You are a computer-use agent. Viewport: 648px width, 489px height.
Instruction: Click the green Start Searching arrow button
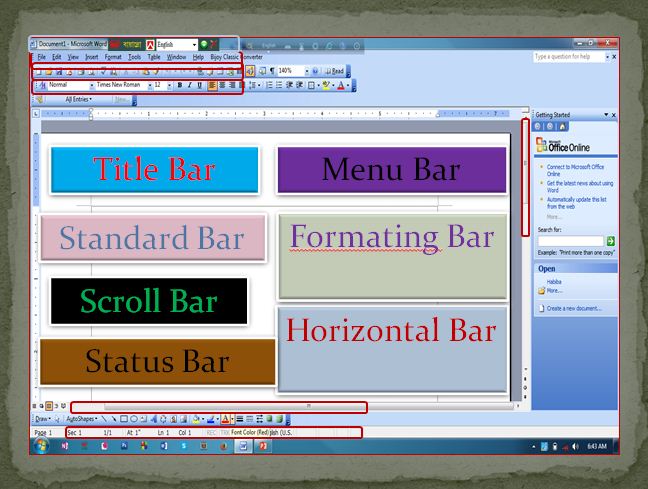(610, 241)
